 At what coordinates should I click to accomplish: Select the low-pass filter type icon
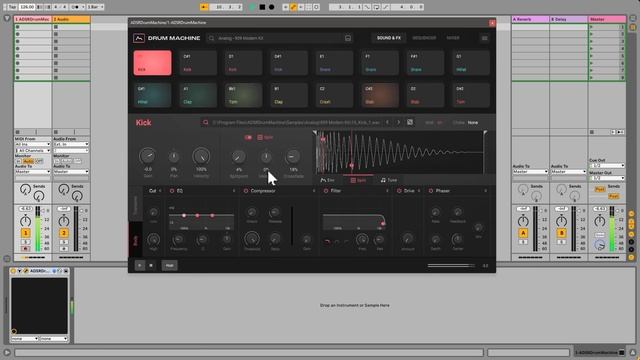(327, 242)
